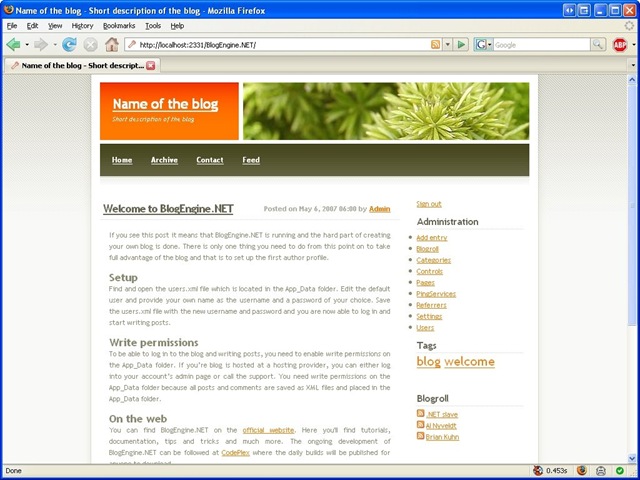
Task: Click the grey Forward arrow button
Action: pyautogui.click(x=41, y=44)
